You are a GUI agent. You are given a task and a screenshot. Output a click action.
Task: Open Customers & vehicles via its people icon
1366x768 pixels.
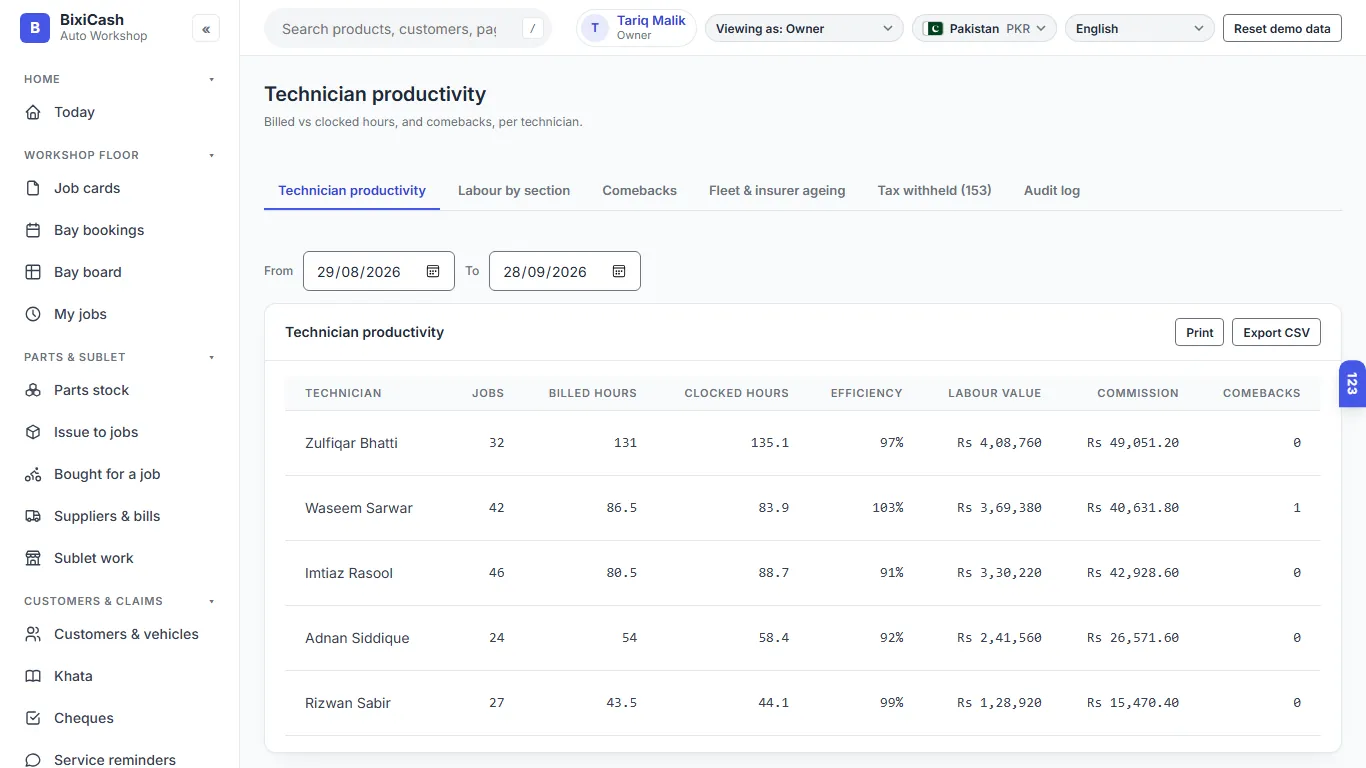pyautogui.click(x=33, y=634)
